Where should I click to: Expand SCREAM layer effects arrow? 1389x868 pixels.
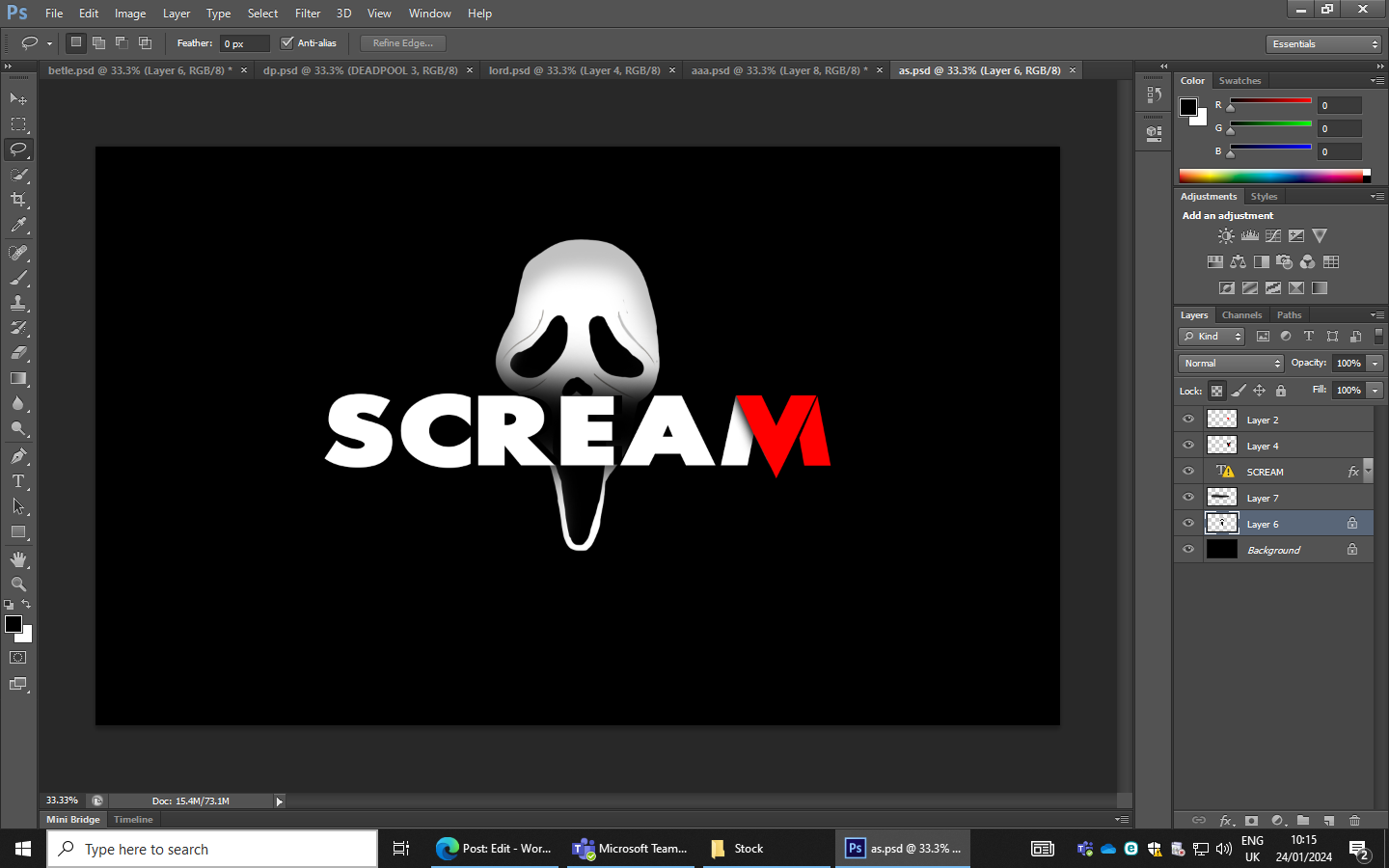[x=1368, y=470]
